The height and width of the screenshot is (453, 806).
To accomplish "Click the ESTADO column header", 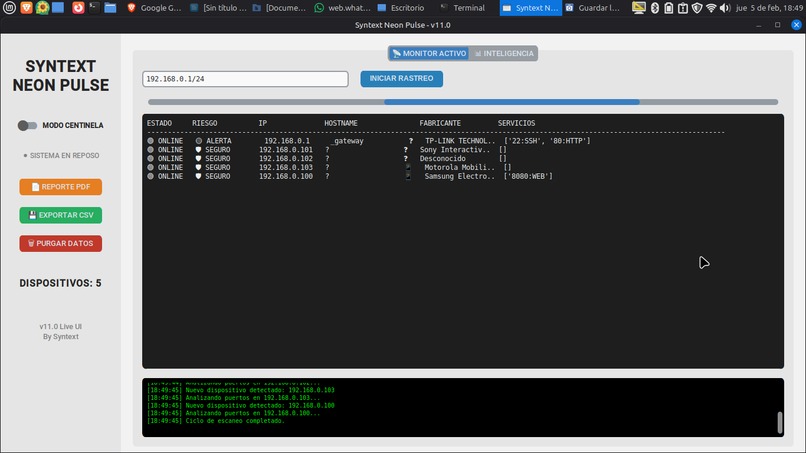I will 159,123.
